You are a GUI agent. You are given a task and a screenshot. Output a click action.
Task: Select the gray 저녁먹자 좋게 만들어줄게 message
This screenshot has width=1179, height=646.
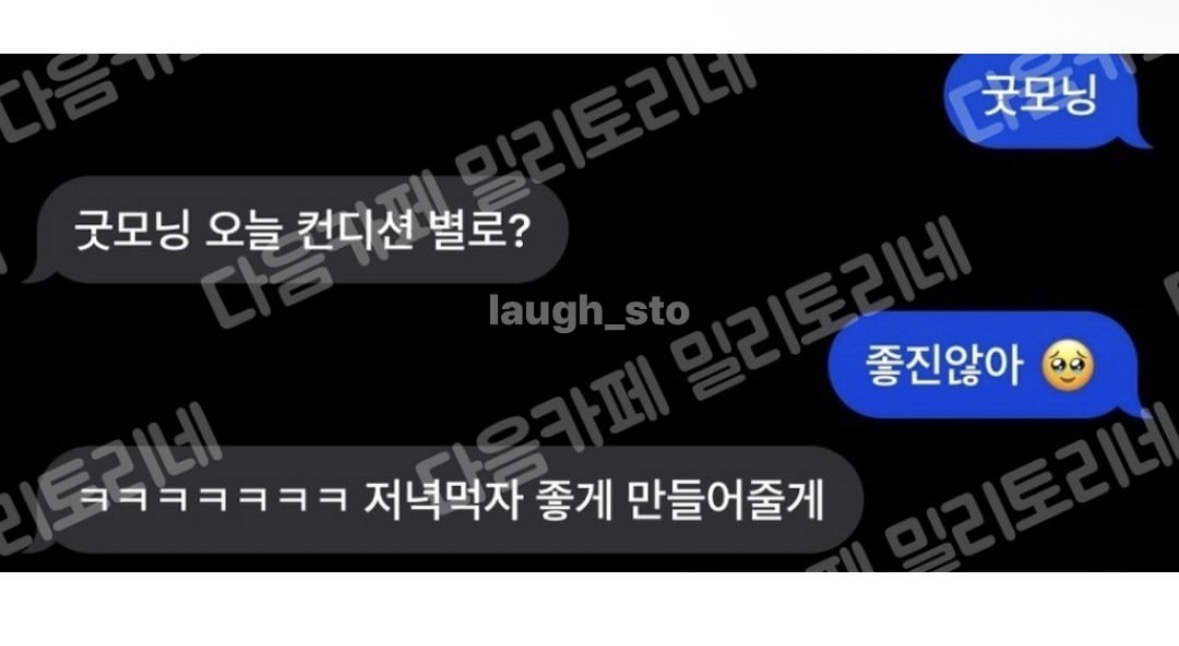point(451,499)
